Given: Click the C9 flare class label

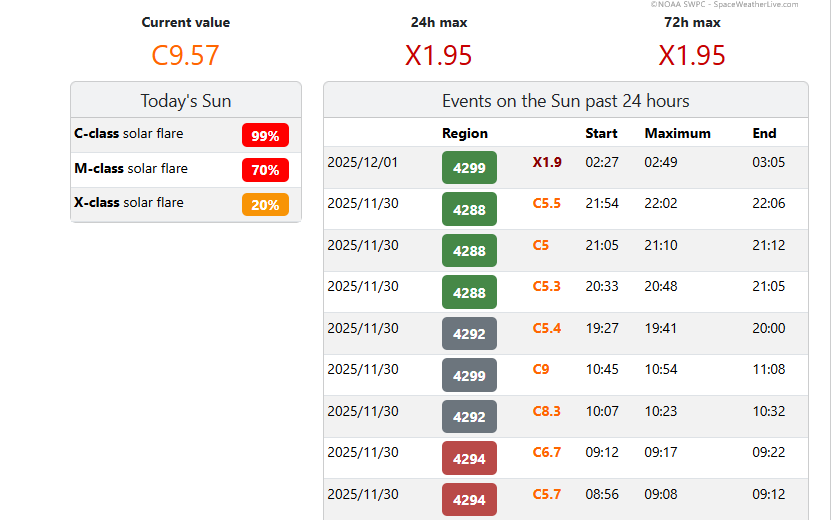Looking at the screenshot, I should tap(541, 369).
